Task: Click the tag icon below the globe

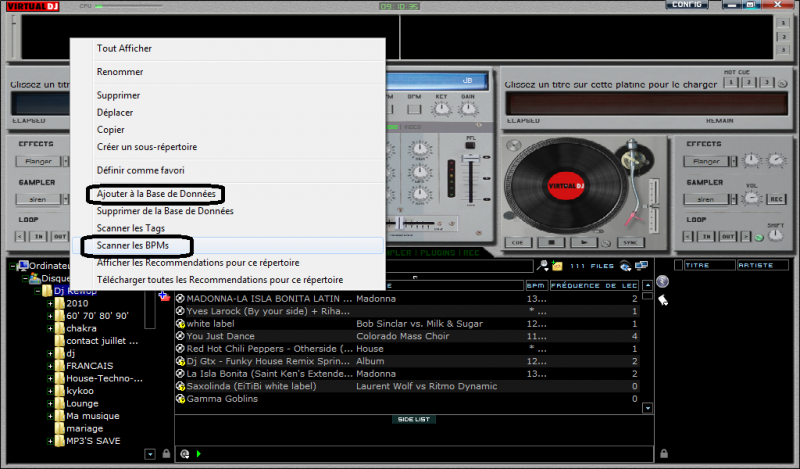Action: pyautogui.click(x=662, y=299)
